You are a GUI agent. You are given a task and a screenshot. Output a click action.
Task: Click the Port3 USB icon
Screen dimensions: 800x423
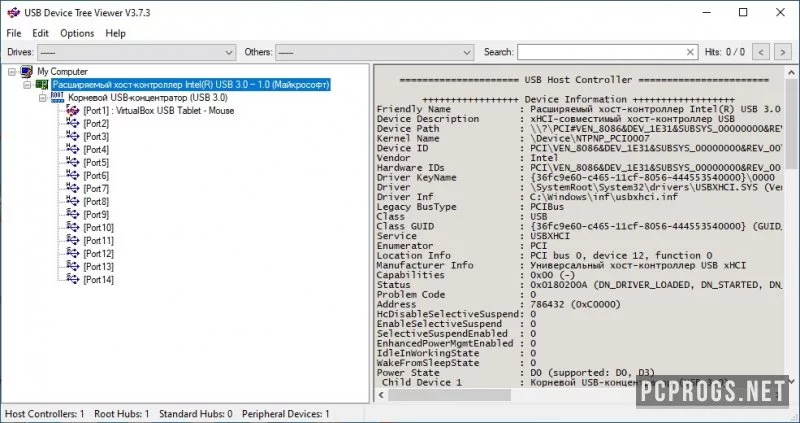(73, 136)
